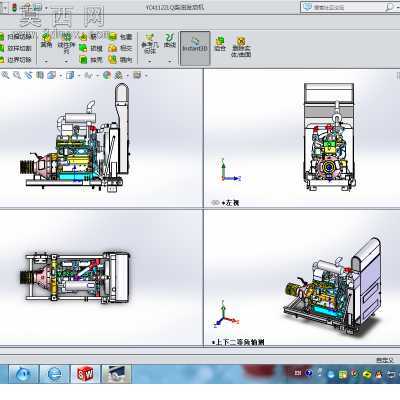Click the Display Style icon
This screenshot has width=400, height=400.
point(70,75)
